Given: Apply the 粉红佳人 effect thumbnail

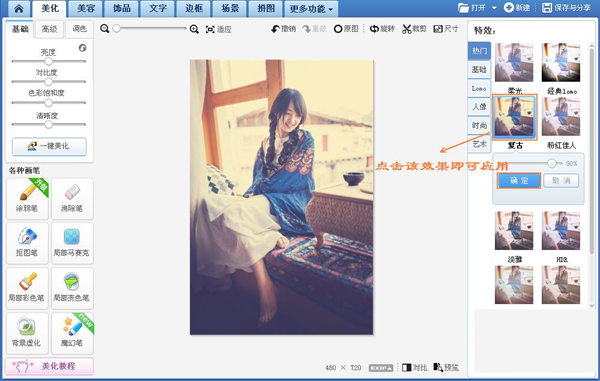Looking at the screenshot, I should (561, 116).
